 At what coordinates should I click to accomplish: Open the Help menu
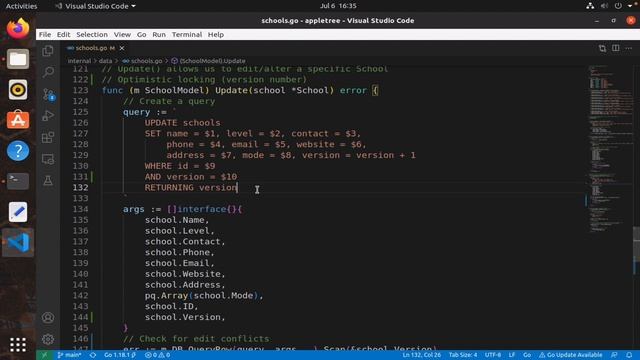[x=216, y=35]
